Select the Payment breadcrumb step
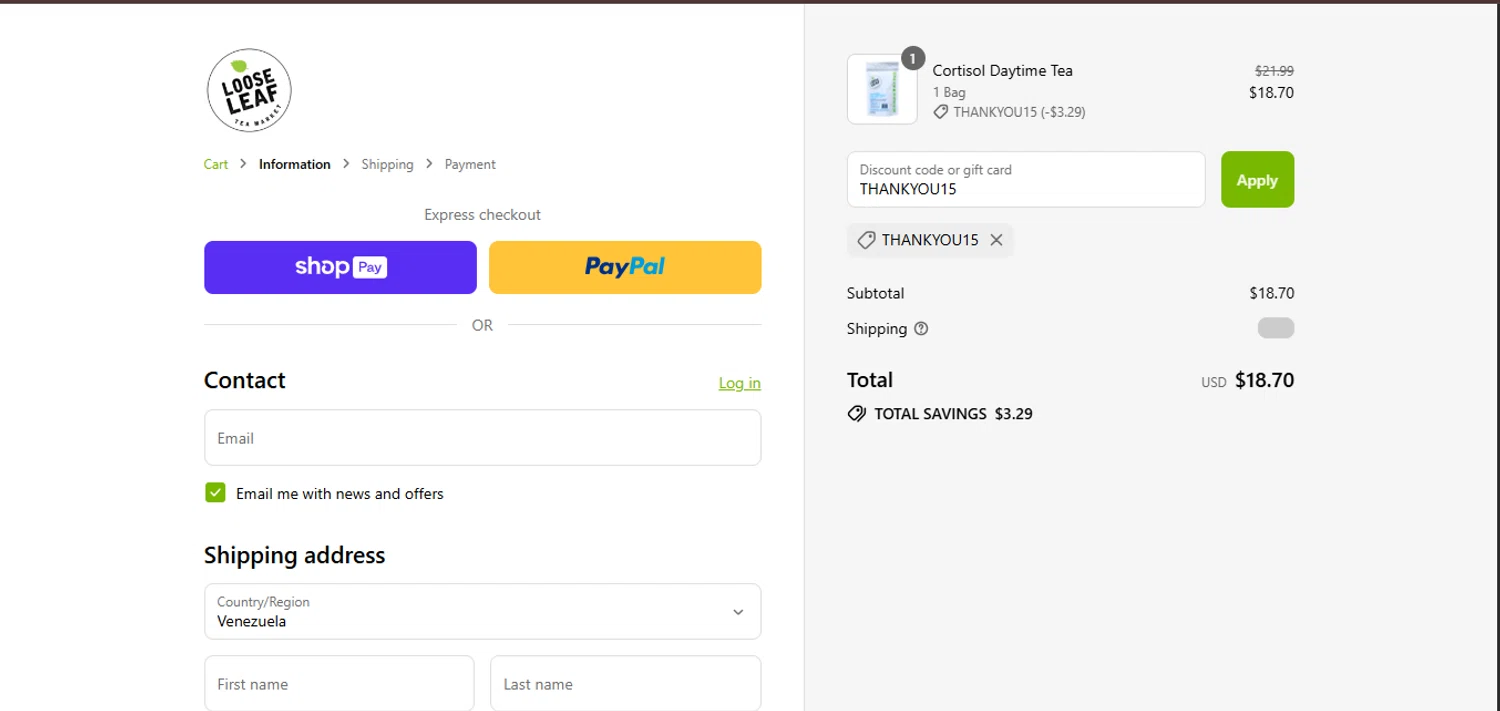Viewport: 1500px width, 711px height. click(470, 164)
